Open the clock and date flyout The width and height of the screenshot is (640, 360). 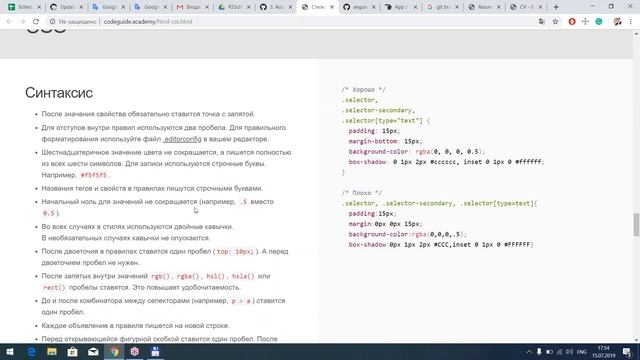point(604,352)
